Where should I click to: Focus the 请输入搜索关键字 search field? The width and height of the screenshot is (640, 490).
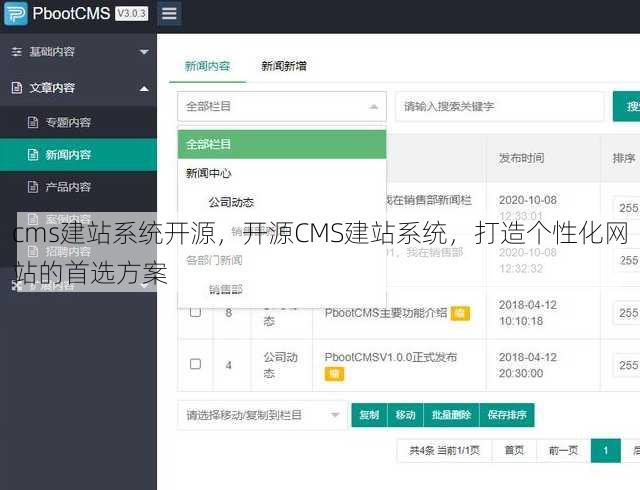pyautogui.click(x=500, y=107)
